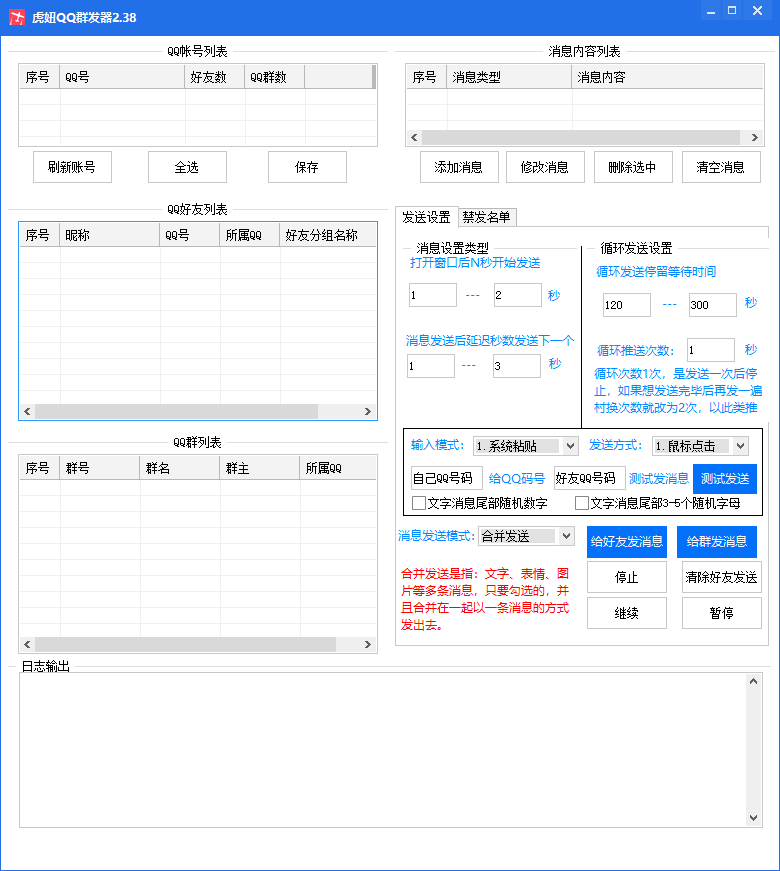Screen dimensions: 780x871
Task: Click 消息内容 column header
Action: (668, 77)
